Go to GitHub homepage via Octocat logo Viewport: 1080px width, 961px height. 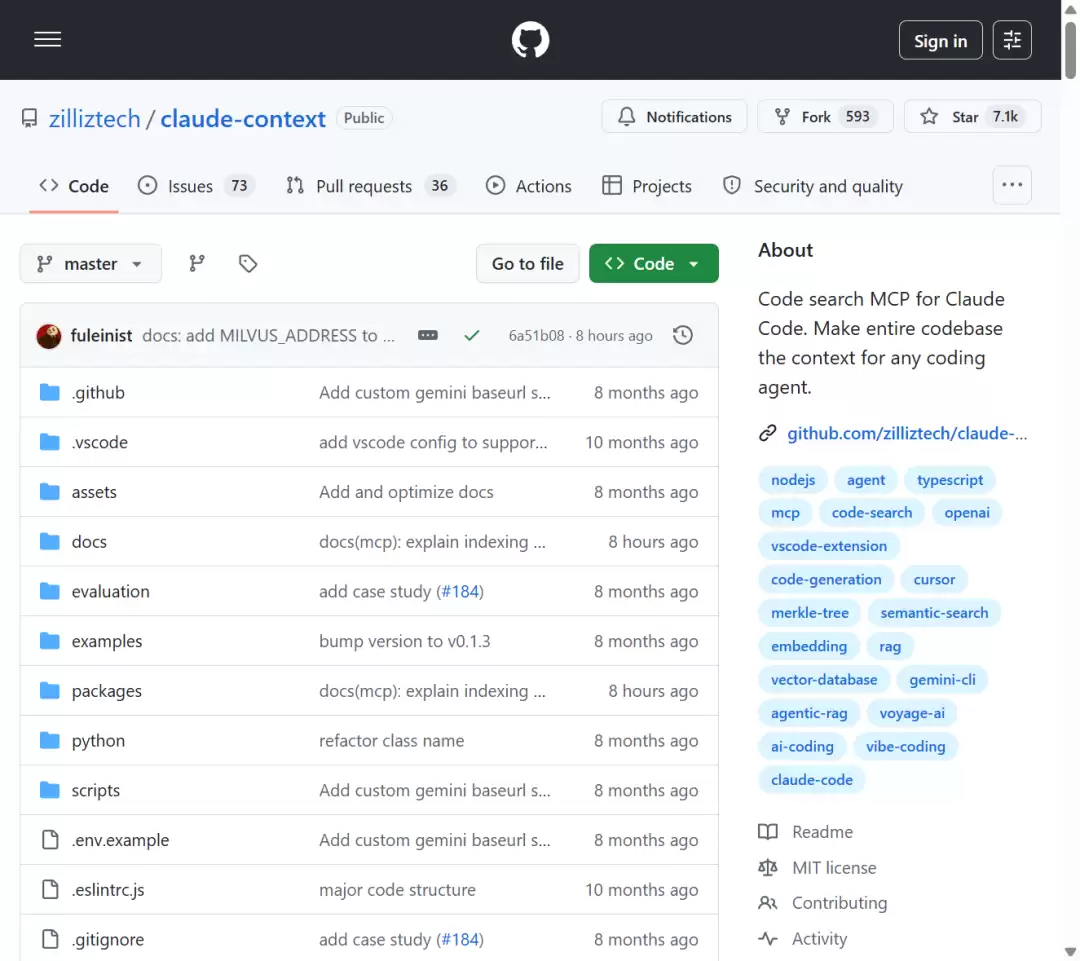(530, 39)
